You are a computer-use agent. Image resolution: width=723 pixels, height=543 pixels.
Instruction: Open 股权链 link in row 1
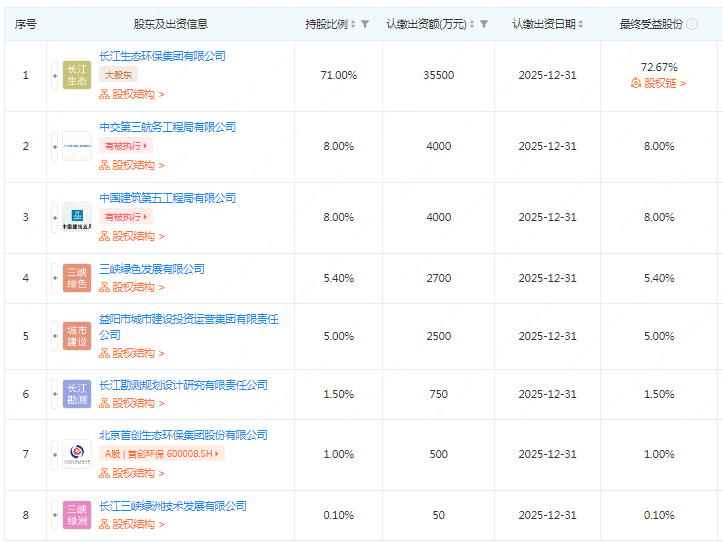point(658,83)
